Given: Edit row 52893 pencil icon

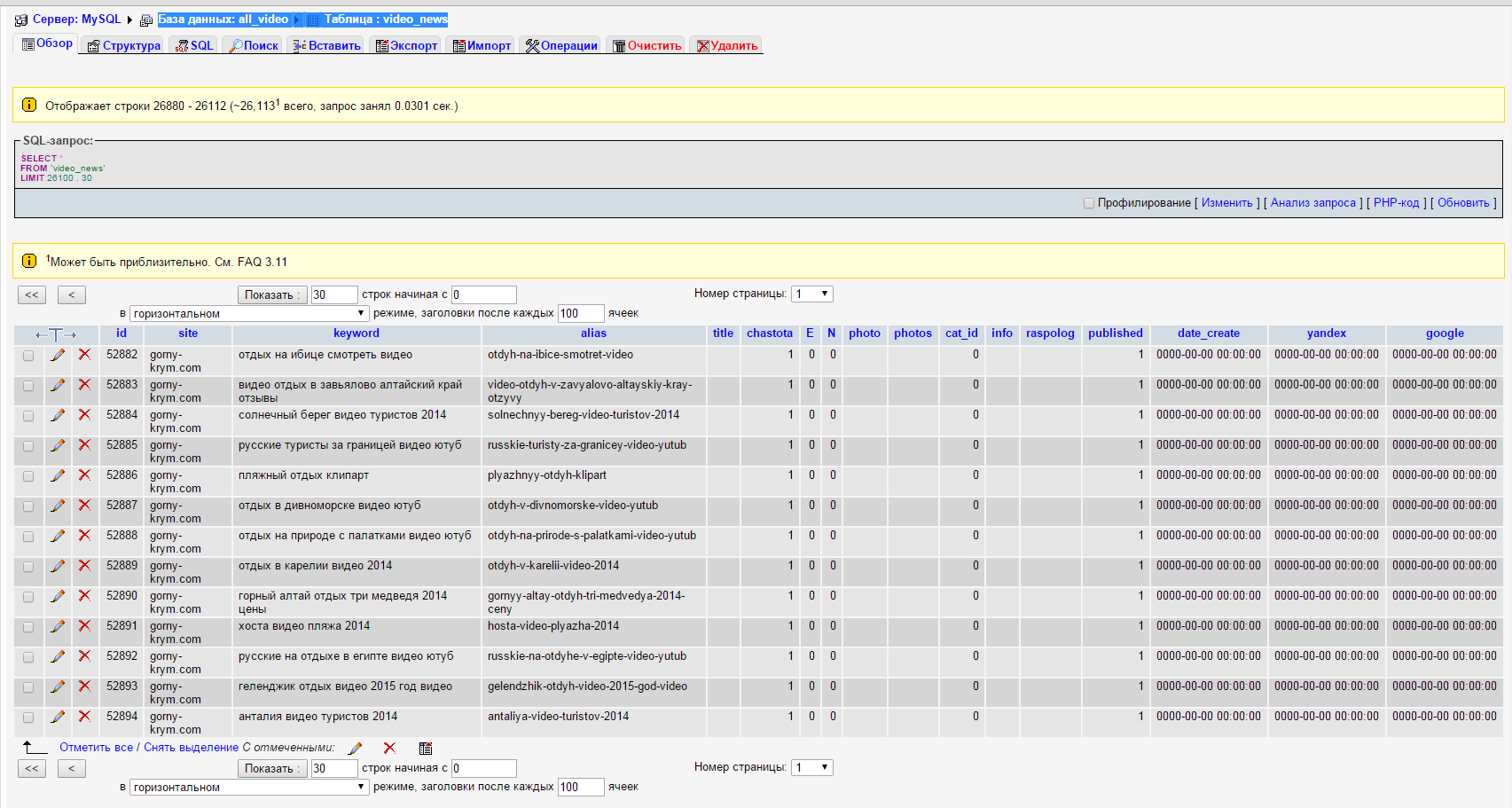Looking at the screenshot, I should pyautogui.click(x=58, y=686).
